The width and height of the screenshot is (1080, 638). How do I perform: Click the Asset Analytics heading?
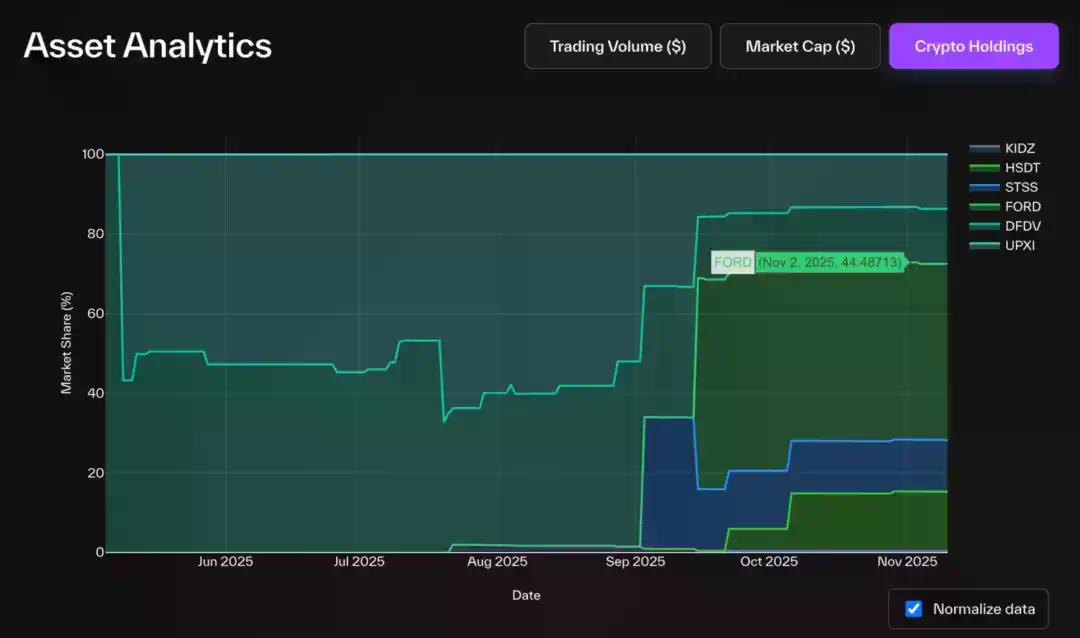pos(148,46)
